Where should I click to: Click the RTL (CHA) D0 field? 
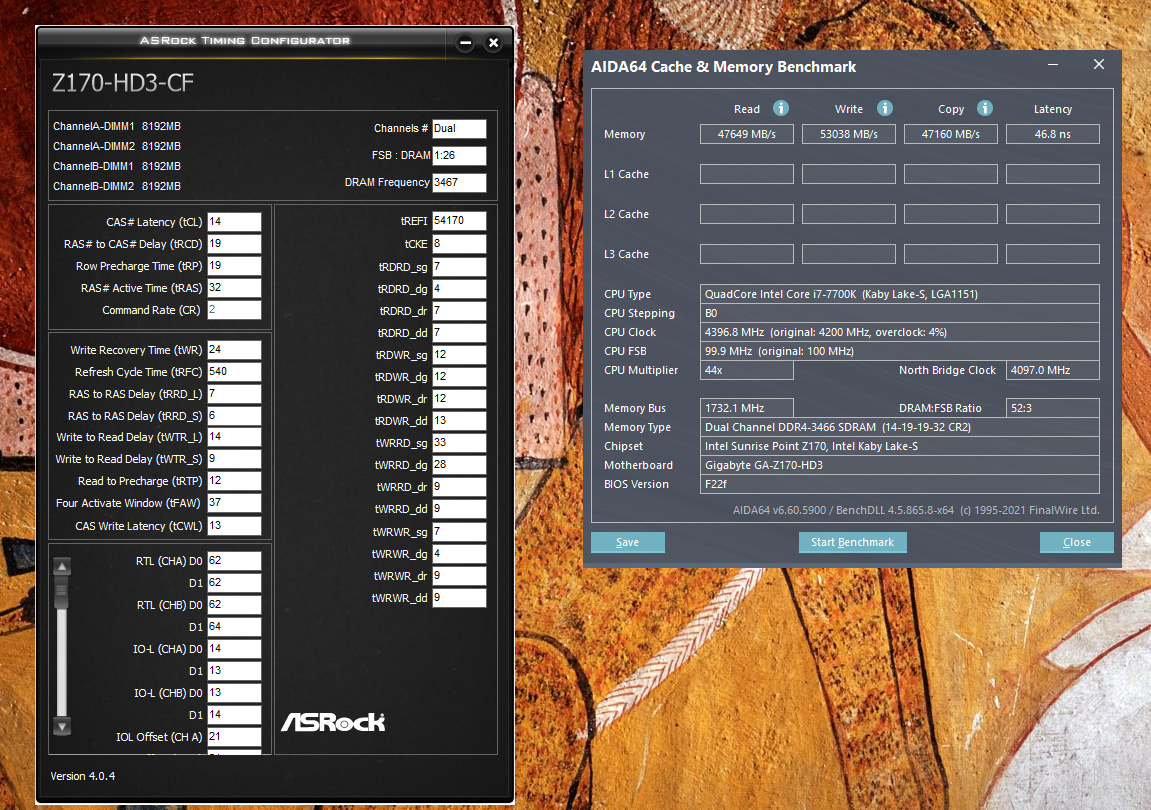click(x=234, y=561)
